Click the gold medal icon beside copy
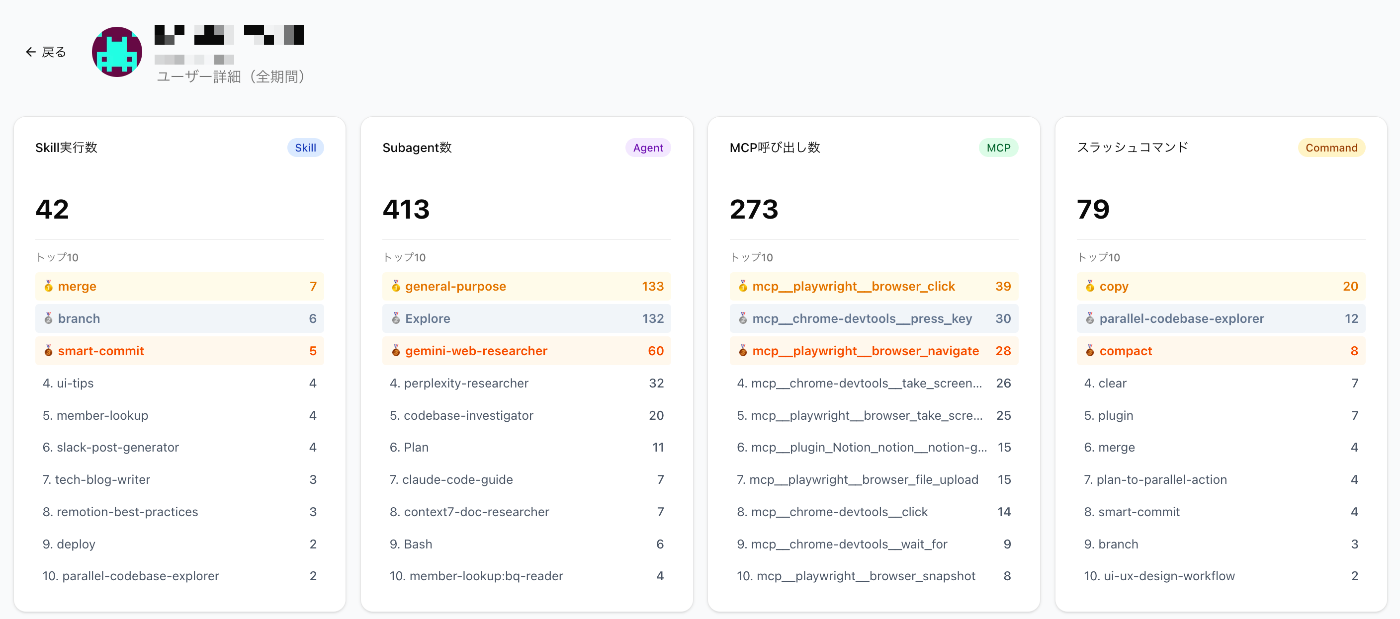This screenshot has height=619, width=1400. [x=1089, y=286]
